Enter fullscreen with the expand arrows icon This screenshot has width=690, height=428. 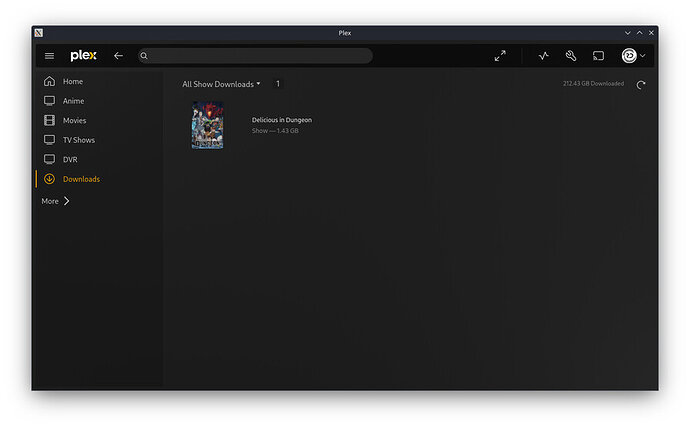coord(500,56)
